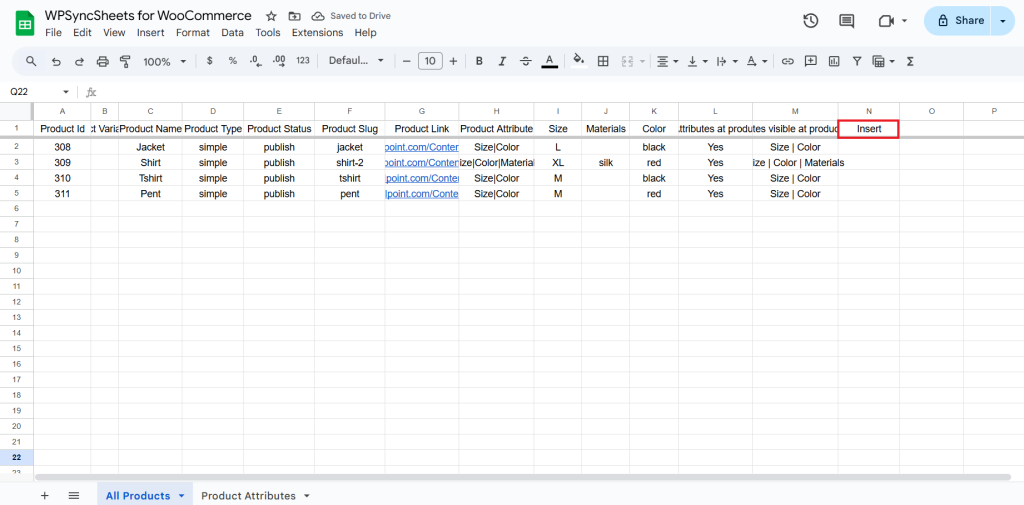This screenshot has width=1024, height=505.
Task: Open version history clock icon
Action: pyautogui.click(x=810, y=21)
